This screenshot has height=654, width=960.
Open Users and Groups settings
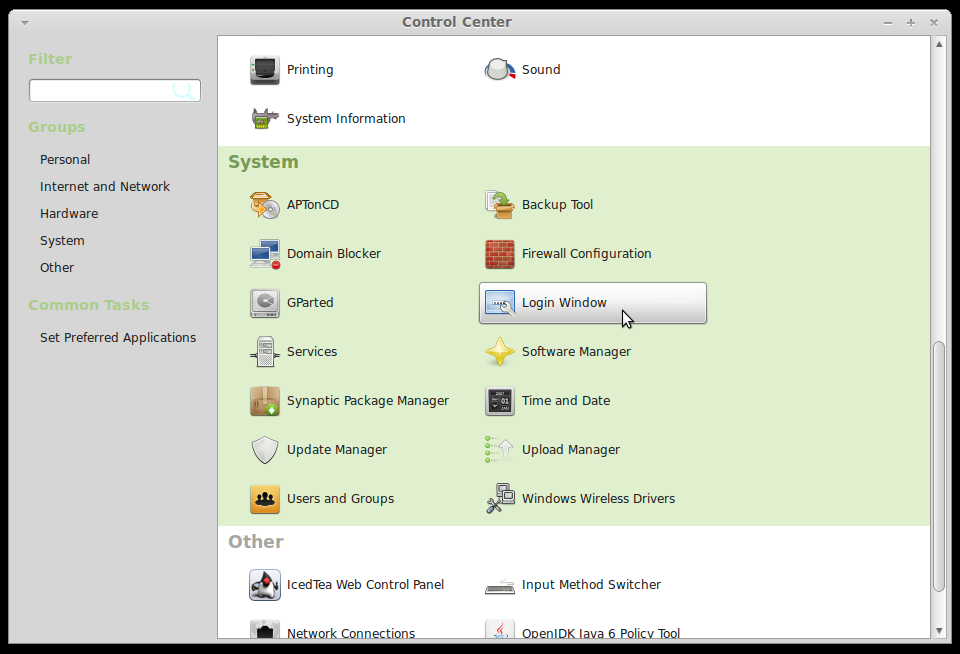[340, 499]
